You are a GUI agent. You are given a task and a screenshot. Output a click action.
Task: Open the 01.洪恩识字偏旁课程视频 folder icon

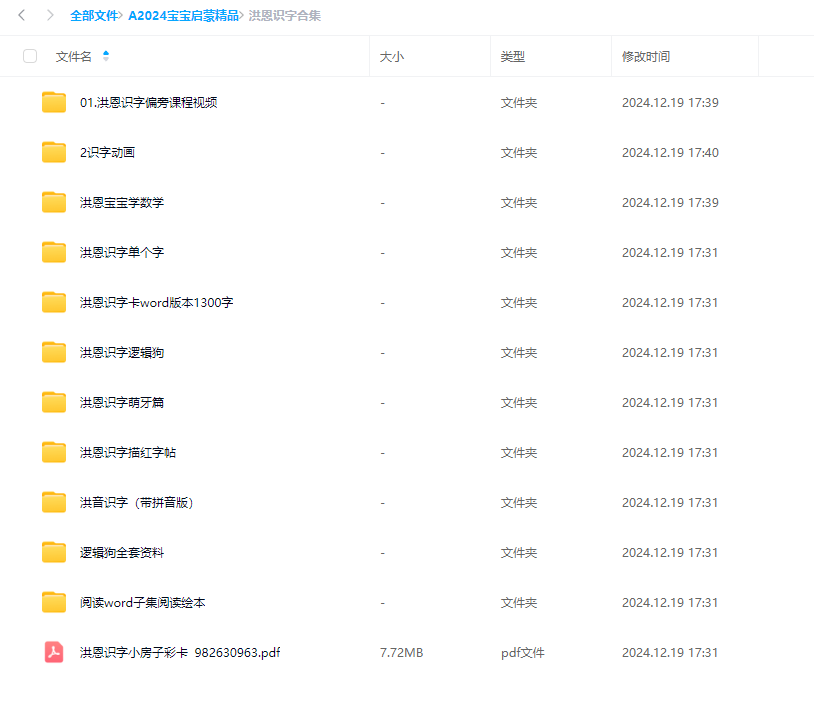[x=53, y=102]
